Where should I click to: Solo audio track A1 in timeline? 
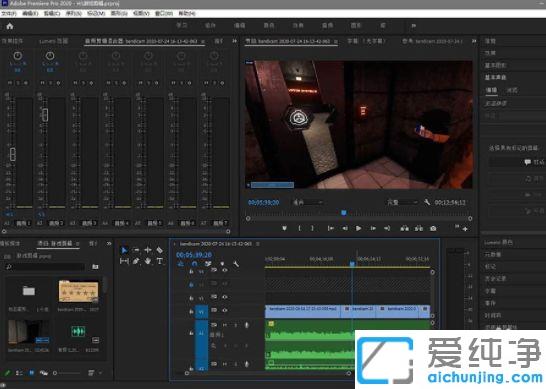click(235, 325)
